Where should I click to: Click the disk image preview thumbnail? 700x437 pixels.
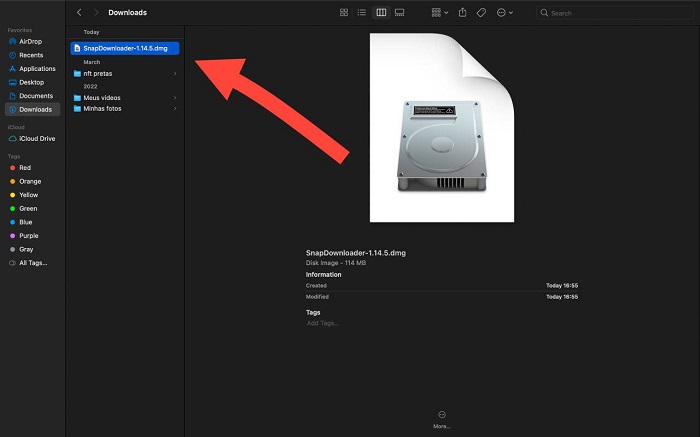click(442, 128)
